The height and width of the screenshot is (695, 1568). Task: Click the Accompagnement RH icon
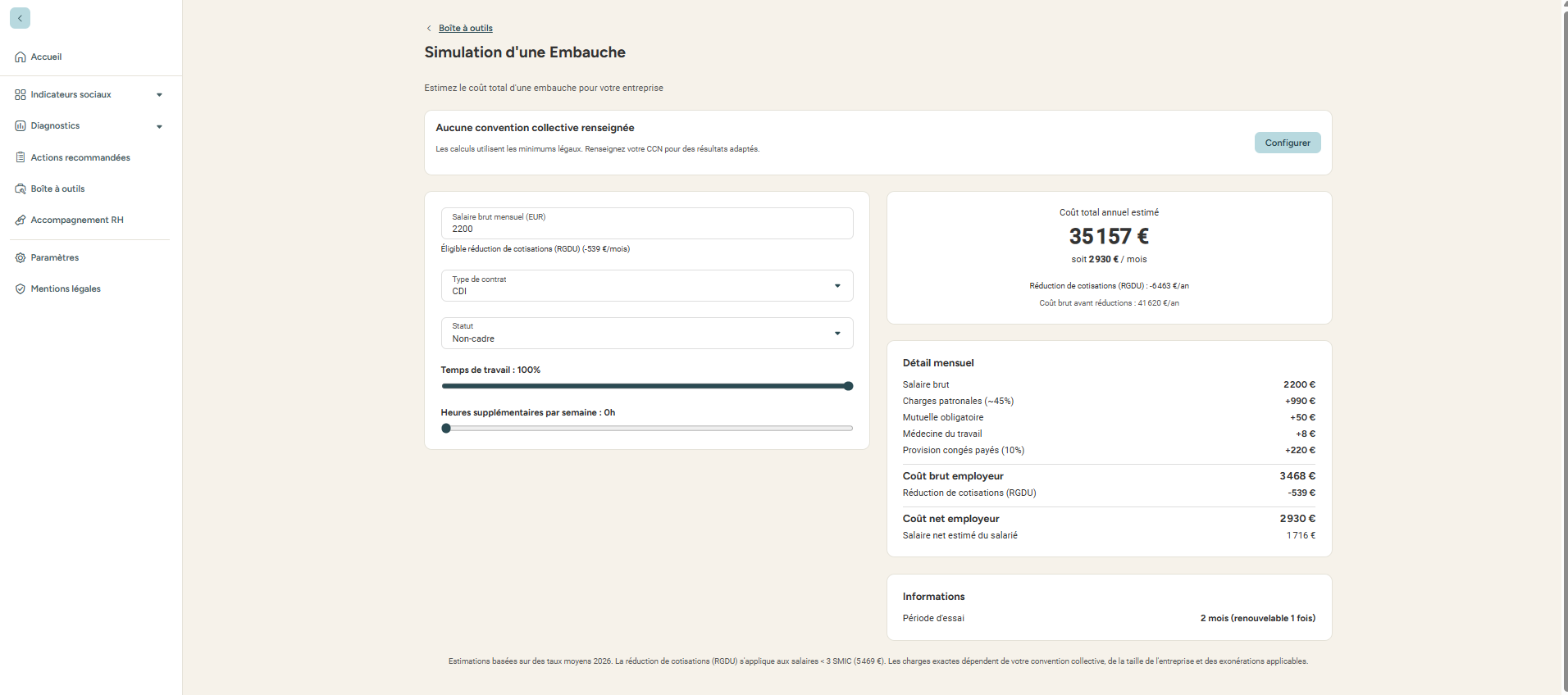(21, 220)
